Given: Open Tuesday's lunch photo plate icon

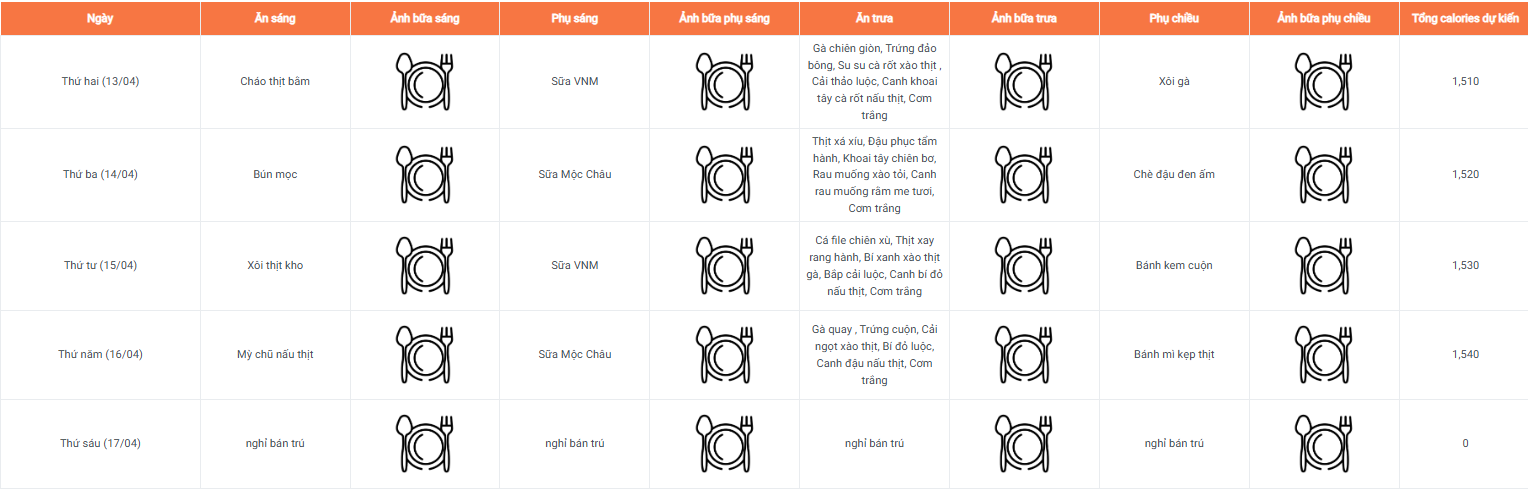Looking at the screenshot, I should (1024, 175).
